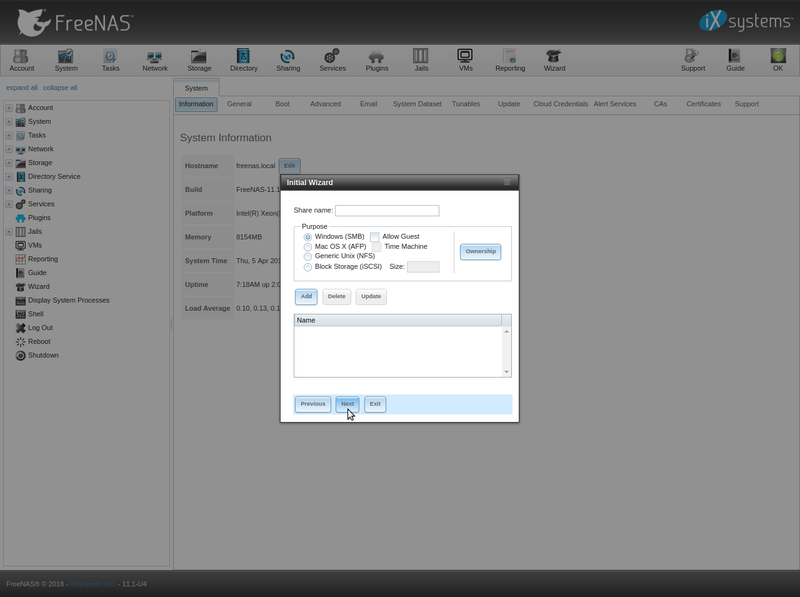Focus the Share name input field
This screenshot has height=597, width=800.
point(387,210)
